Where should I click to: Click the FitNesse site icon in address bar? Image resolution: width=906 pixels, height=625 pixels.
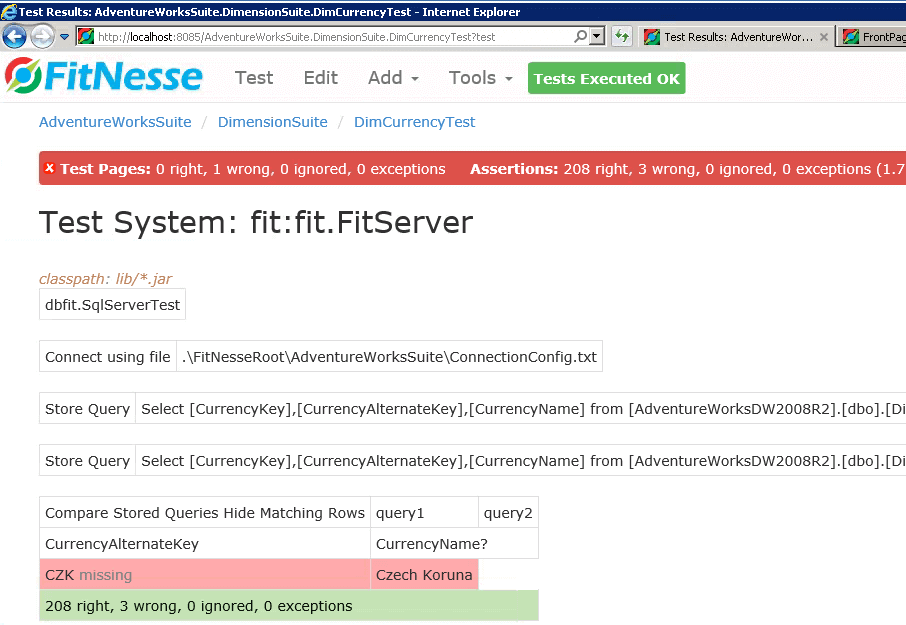click(x=86, y=36)
